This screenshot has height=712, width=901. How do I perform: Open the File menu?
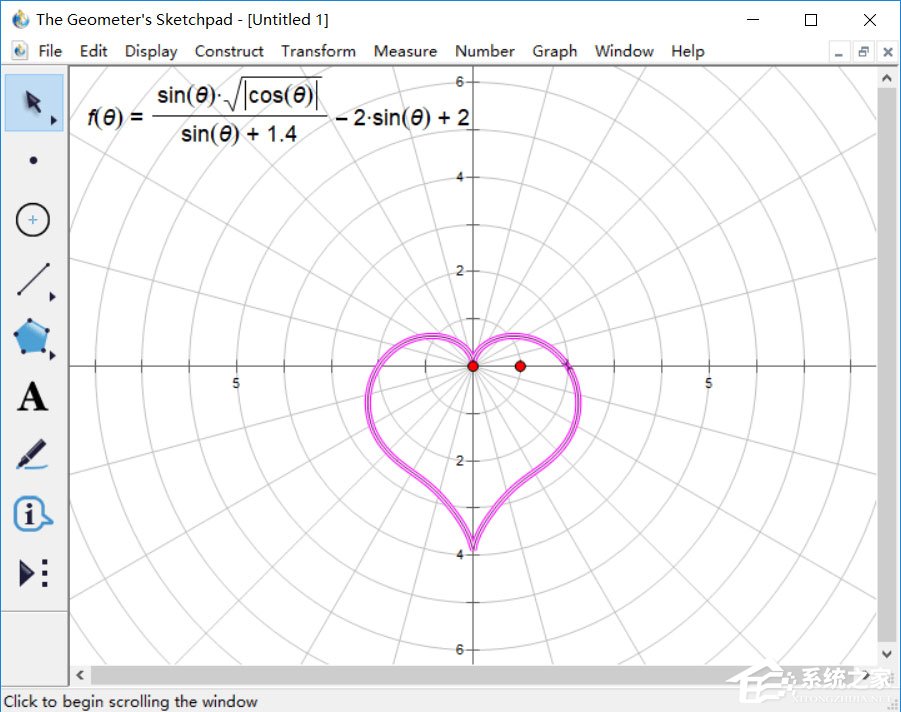click(x=50, y=51)
